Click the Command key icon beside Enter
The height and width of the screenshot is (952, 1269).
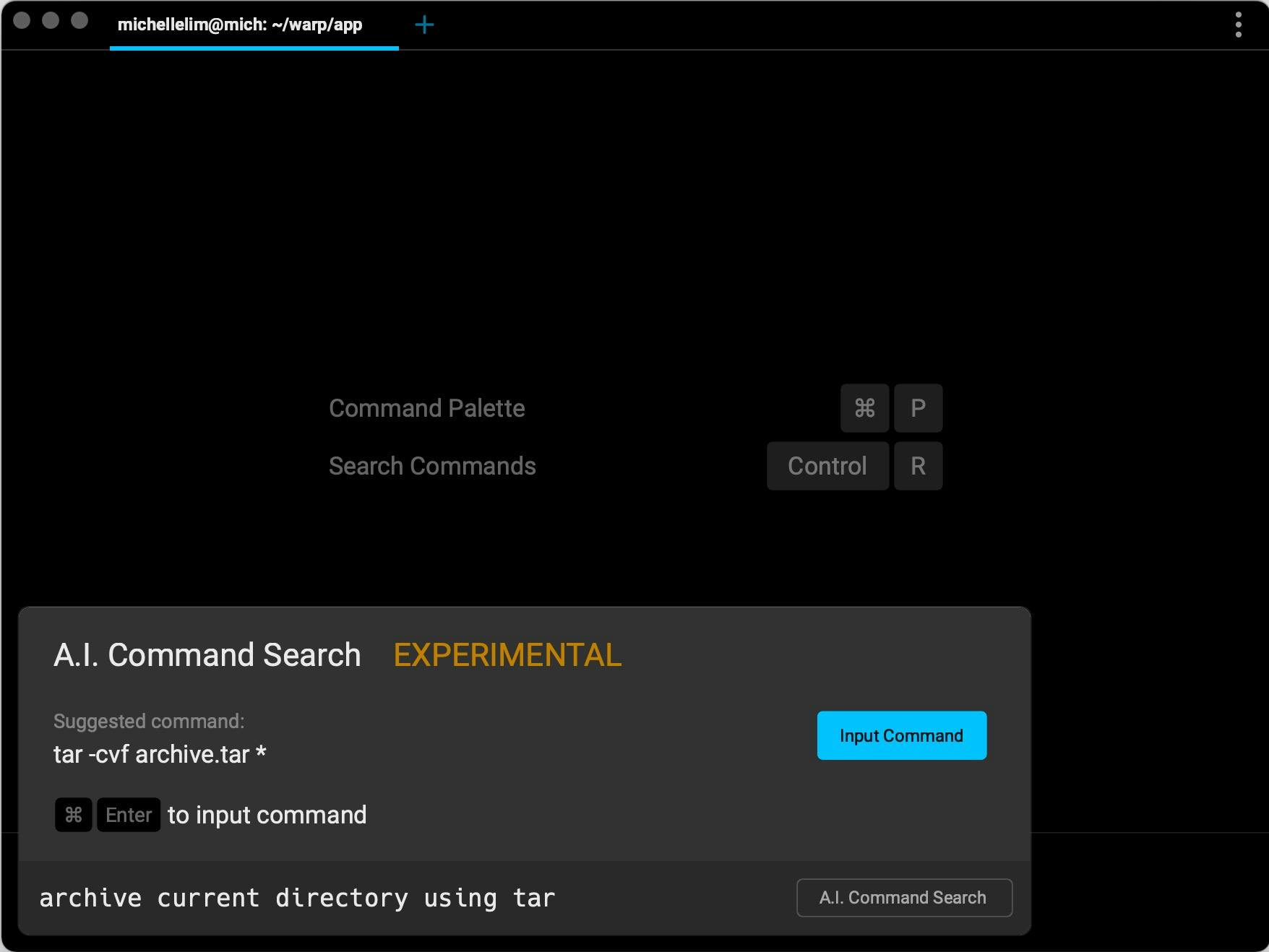(x=74, y=815)
